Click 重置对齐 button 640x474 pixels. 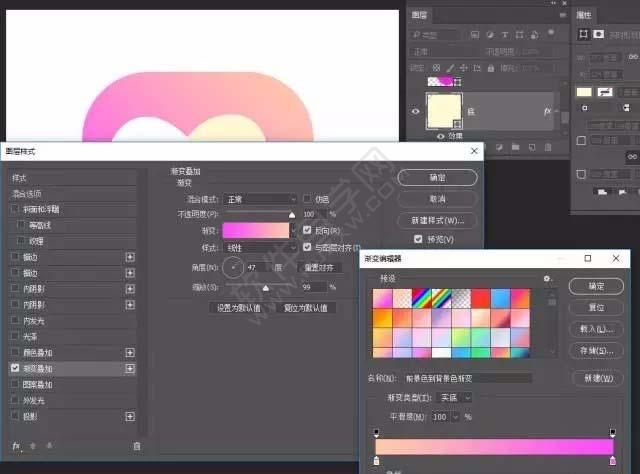pos(319,268)
